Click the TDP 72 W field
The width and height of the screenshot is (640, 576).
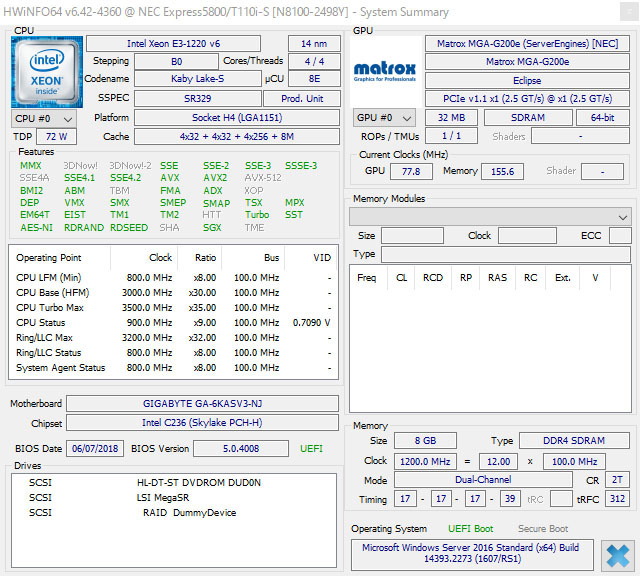56,136
